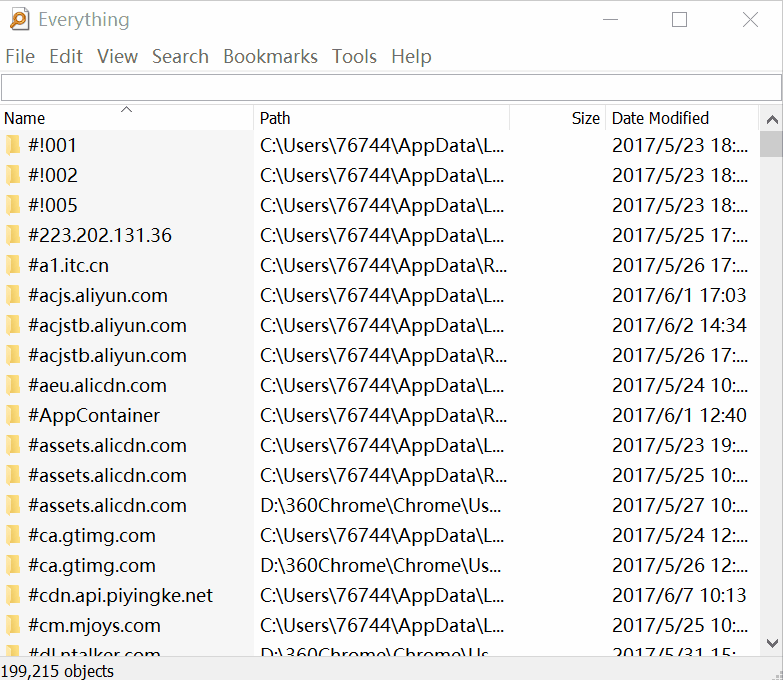This screenshot has height=680, width=783.
Task: Sort by Path column header
Action: coord(382,118)
